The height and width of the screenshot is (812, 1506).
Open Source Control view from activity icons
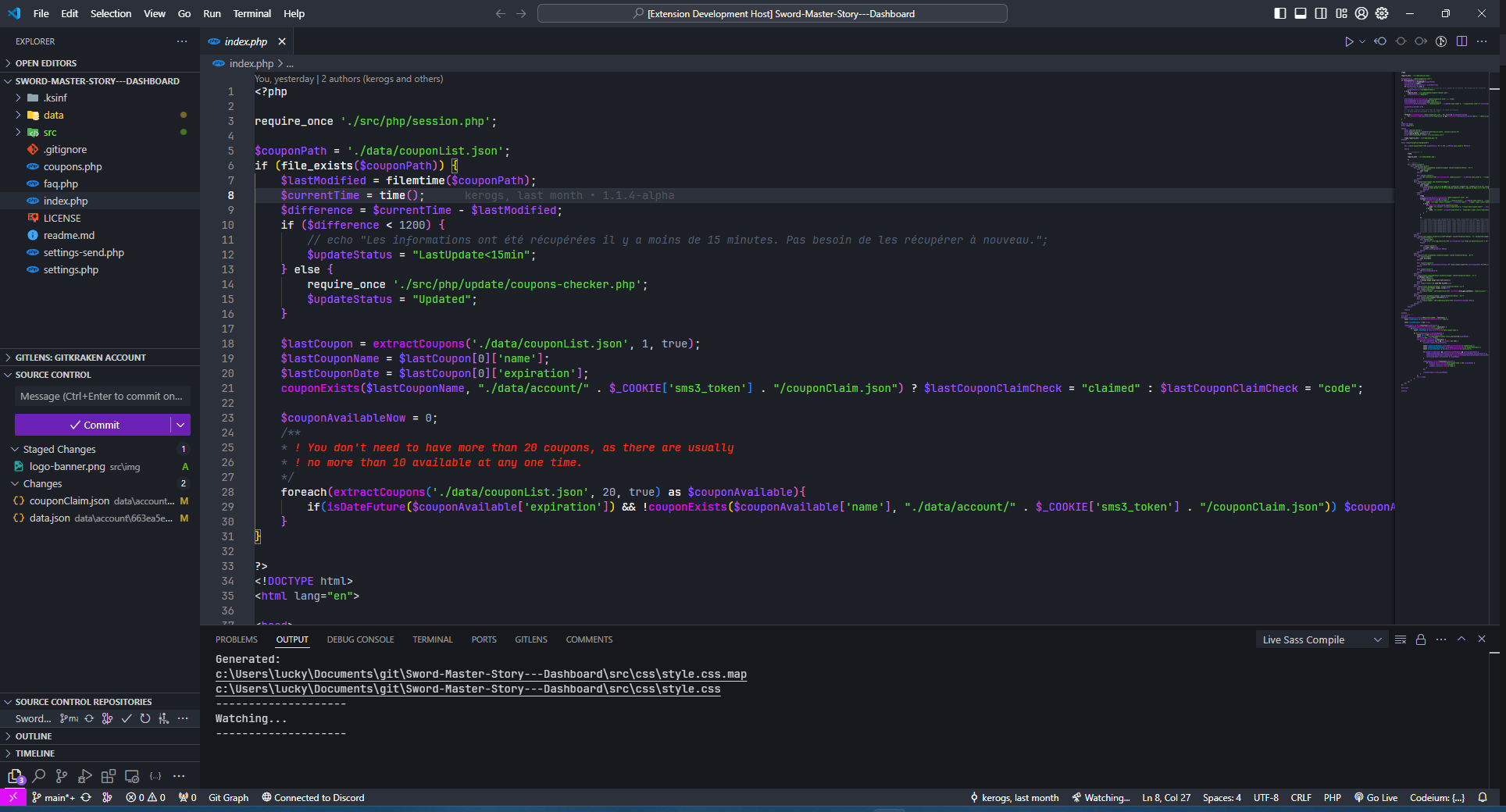[x=62, y=776]
